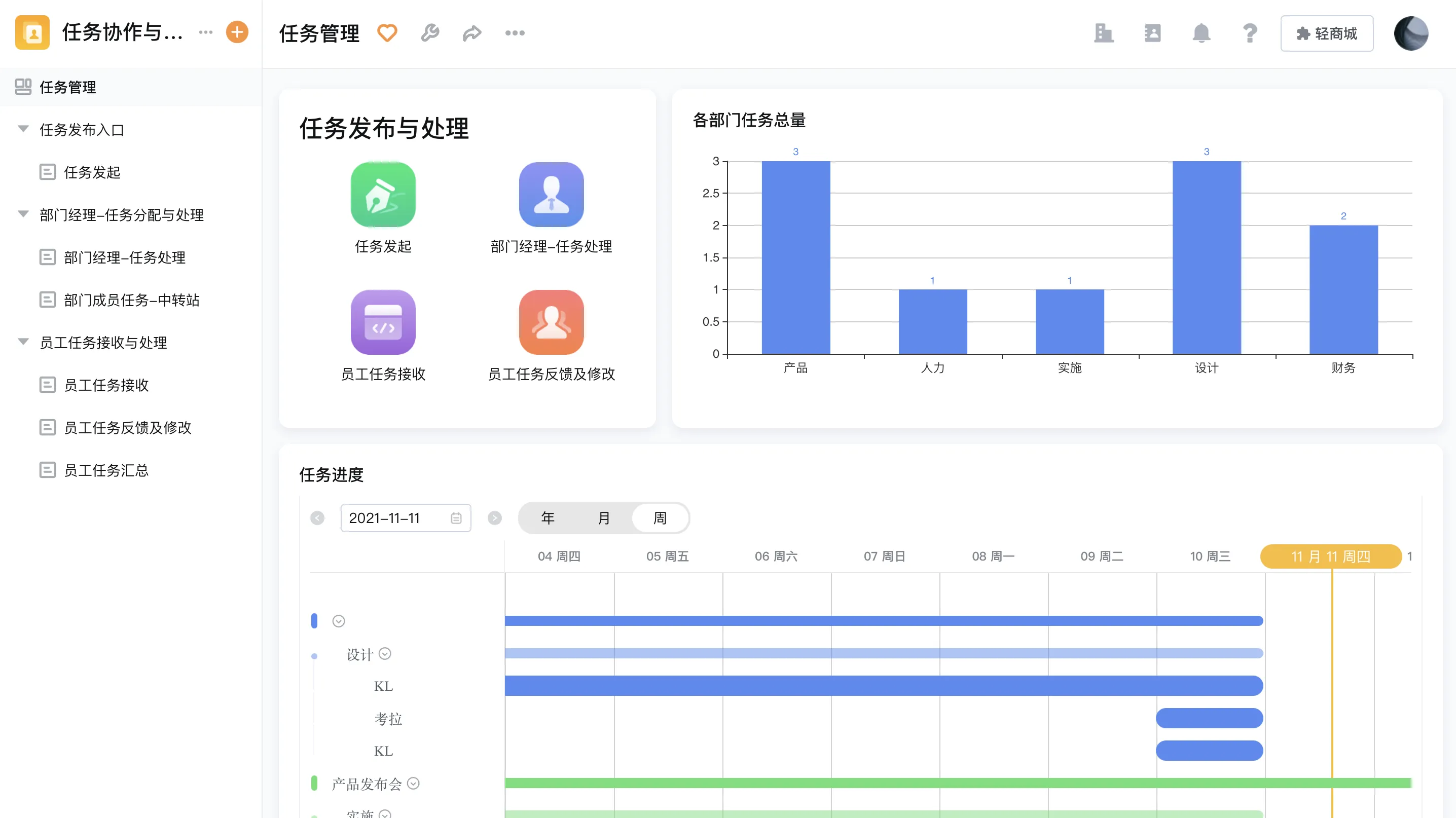This screenshot has height=818, width=1456.
Task: Open the notification bell
Action: (x=1201, y=33)
